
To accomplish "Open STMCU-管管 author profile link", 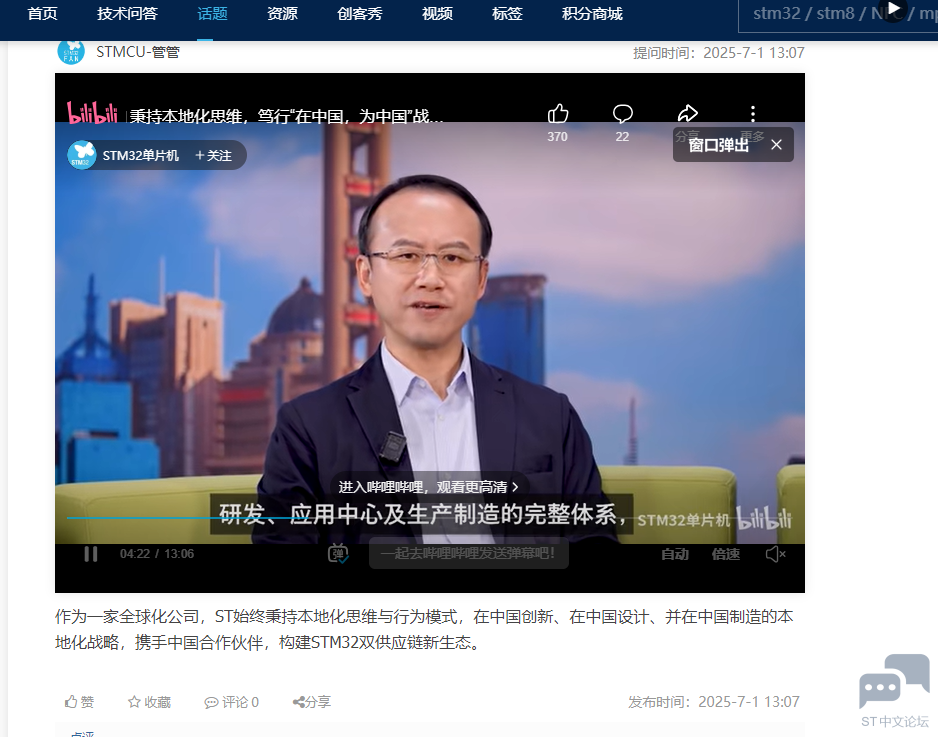I will tap(138, 52).
